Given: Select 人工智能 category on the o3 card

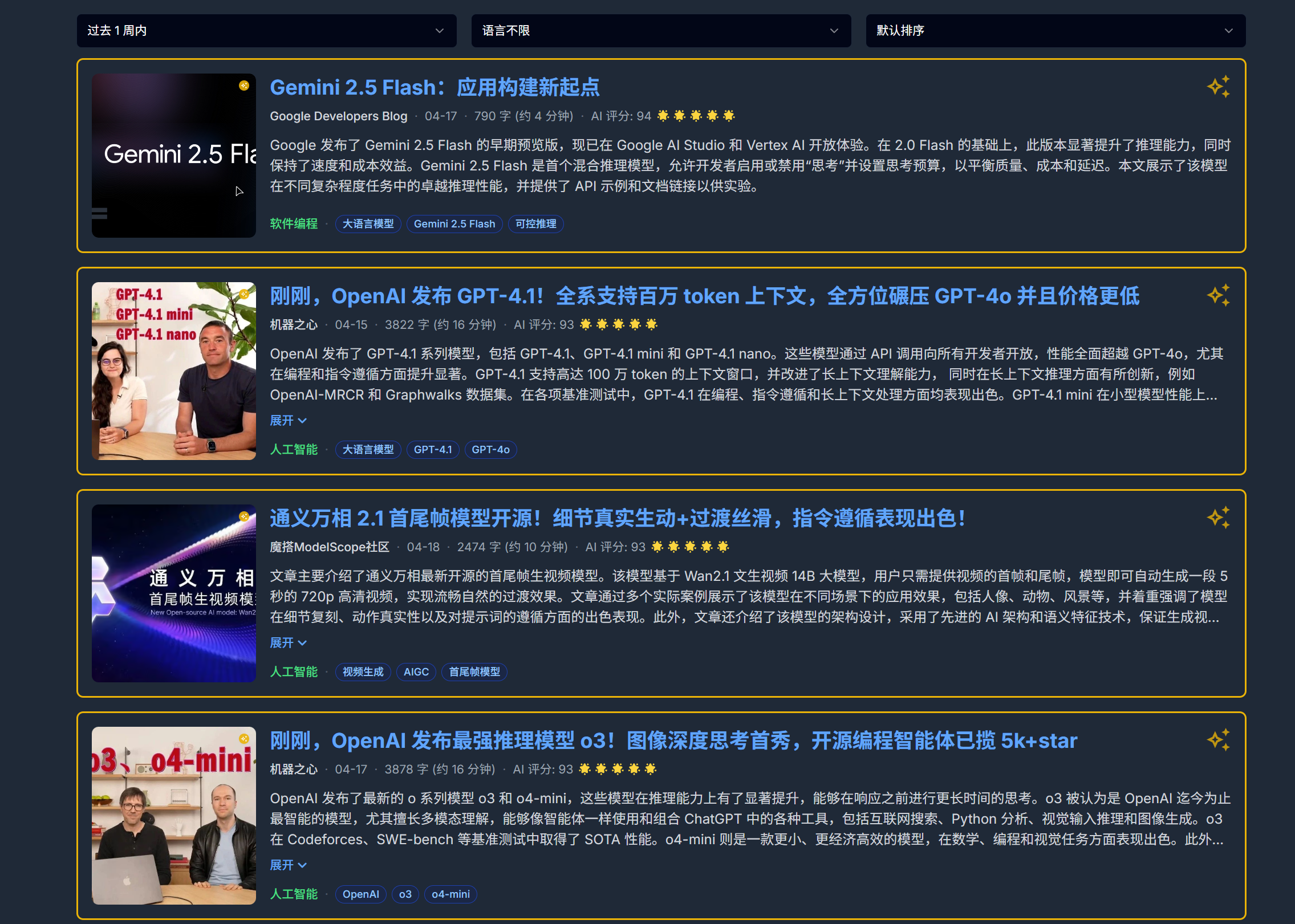Looking at the screenshot, I should [x=294, y=894].
